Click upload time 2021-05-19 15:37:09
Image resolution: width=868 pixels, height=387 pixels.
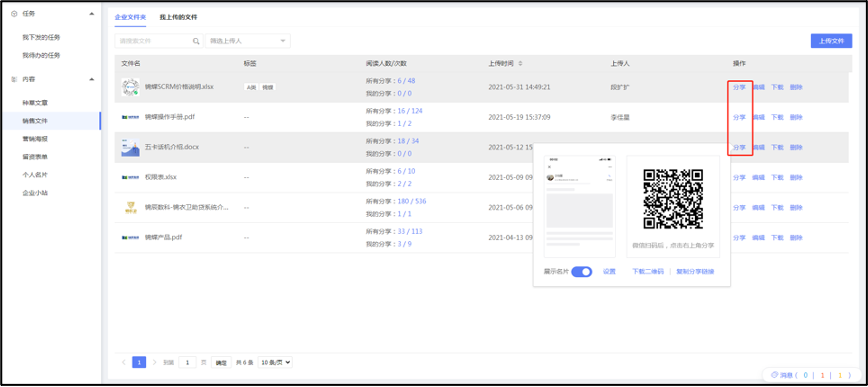click(519, 117)
